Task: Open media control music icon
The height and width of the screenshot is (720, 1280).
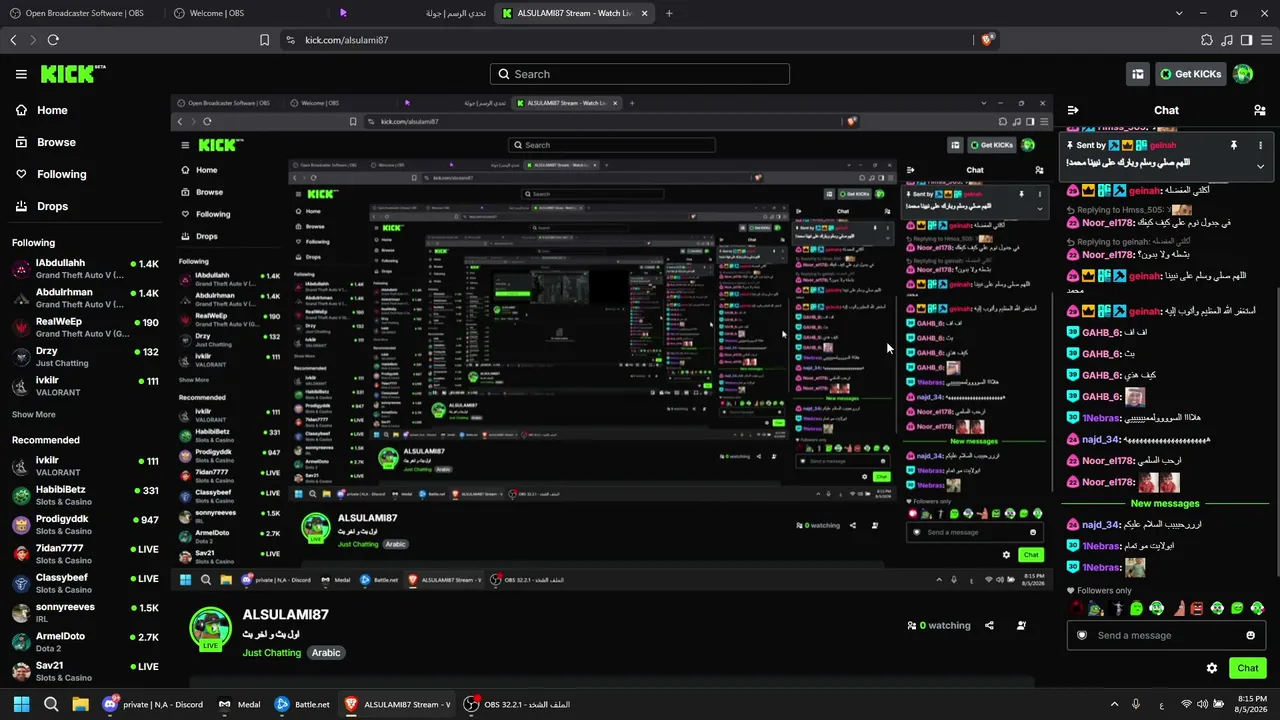Action: [x=1227, y=40]
